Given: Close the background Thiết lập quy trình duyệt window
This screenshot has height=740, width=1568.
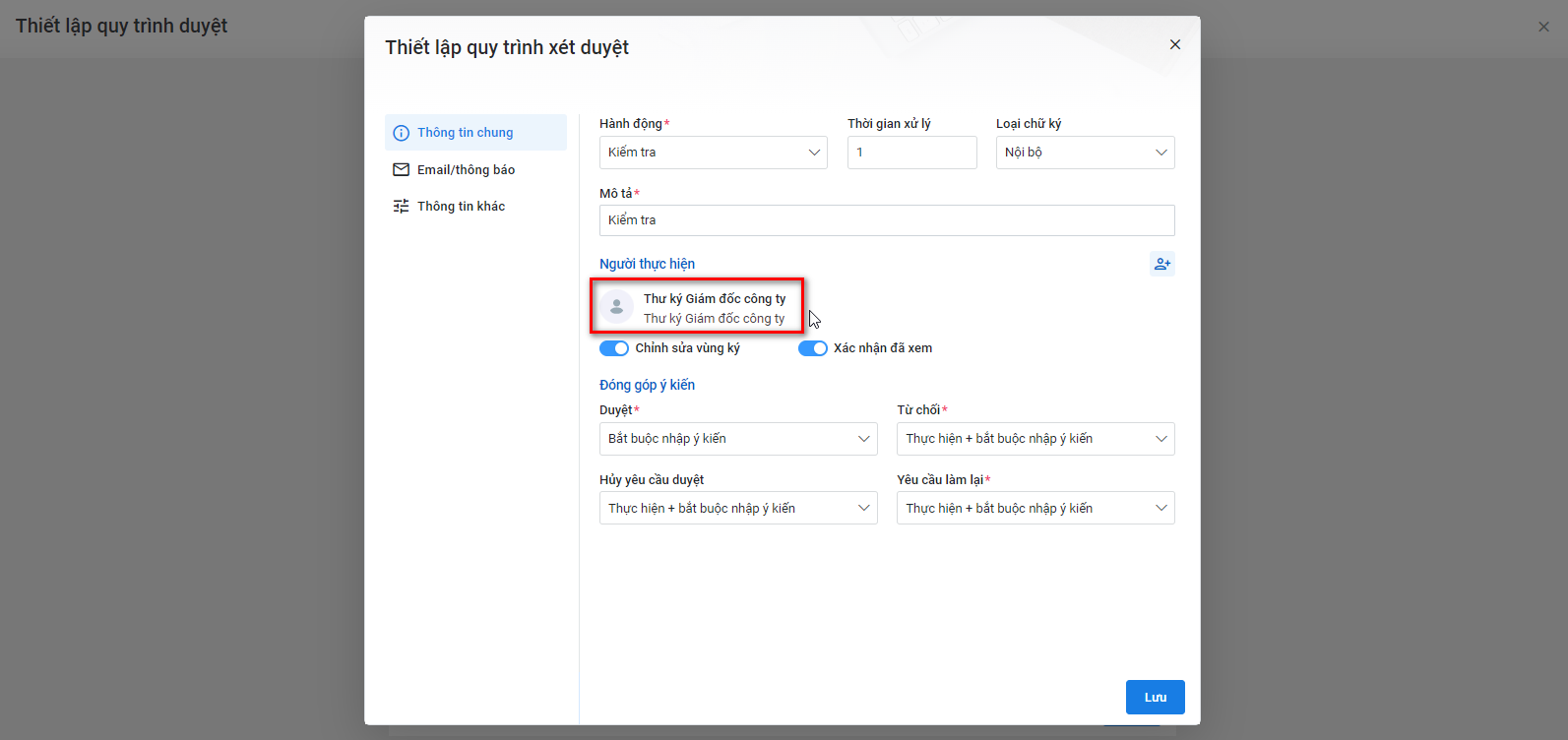Looking at the screenshot, I should pyautogui.click(x=1543, y=27).
